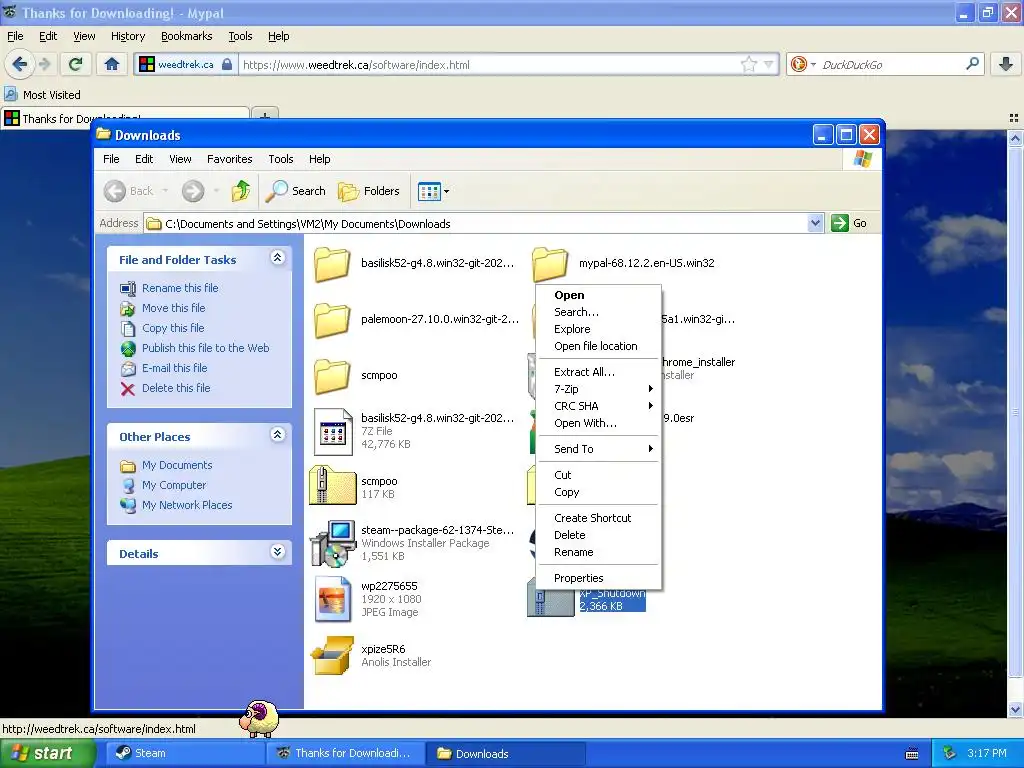Select the steam Windows Installer Package icon

coord(332,543)
